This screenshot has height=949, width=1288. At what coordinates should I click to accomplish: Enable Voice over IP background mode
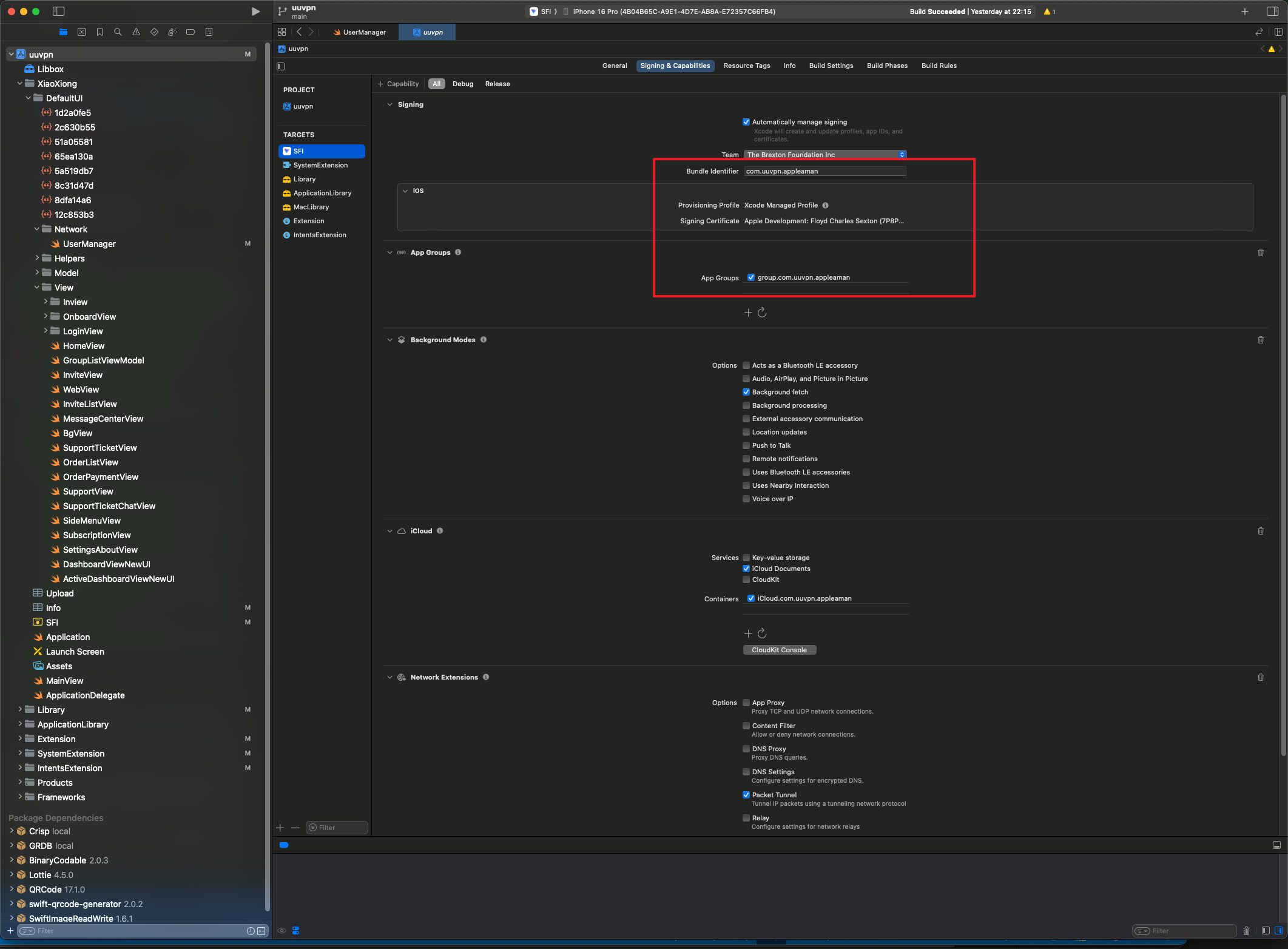[746, 499]
